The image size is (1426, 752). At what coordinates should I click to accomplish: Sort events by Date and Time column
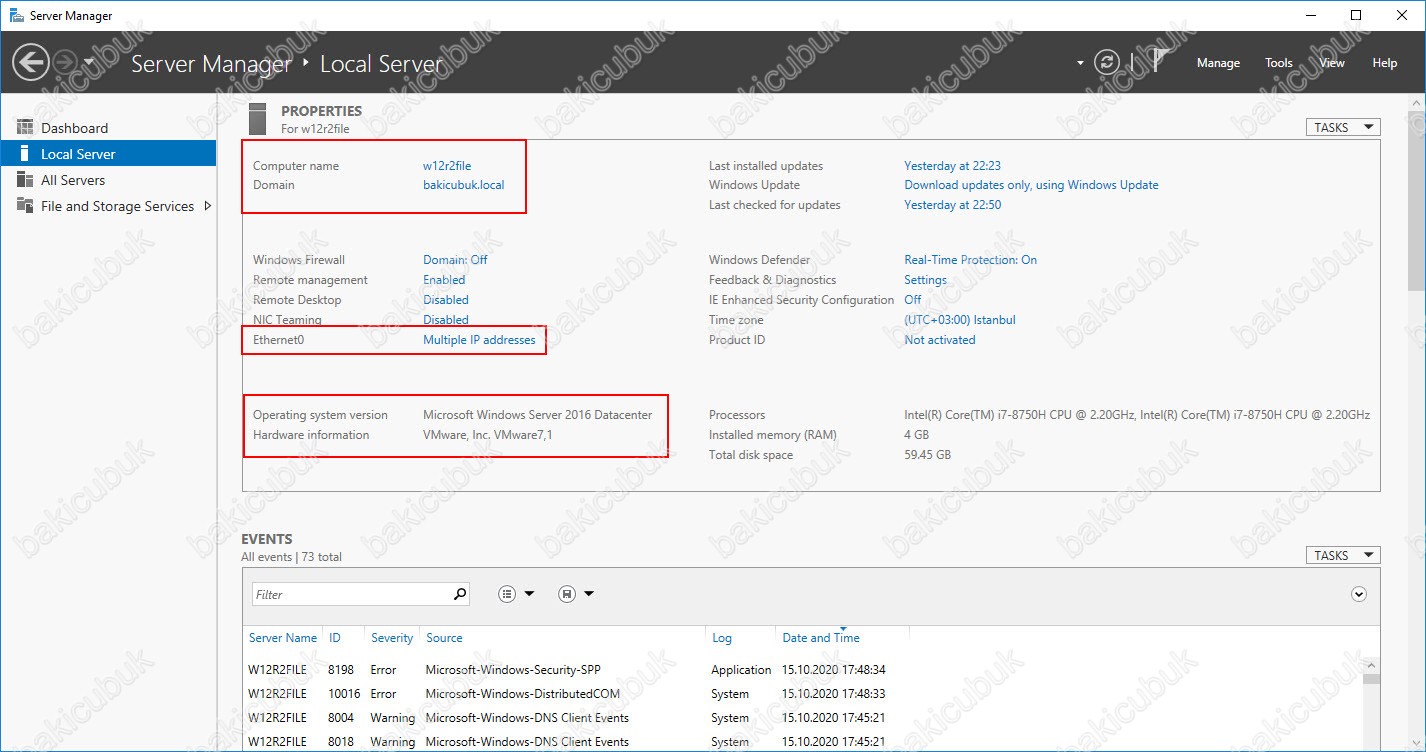[x=821, y=638]
